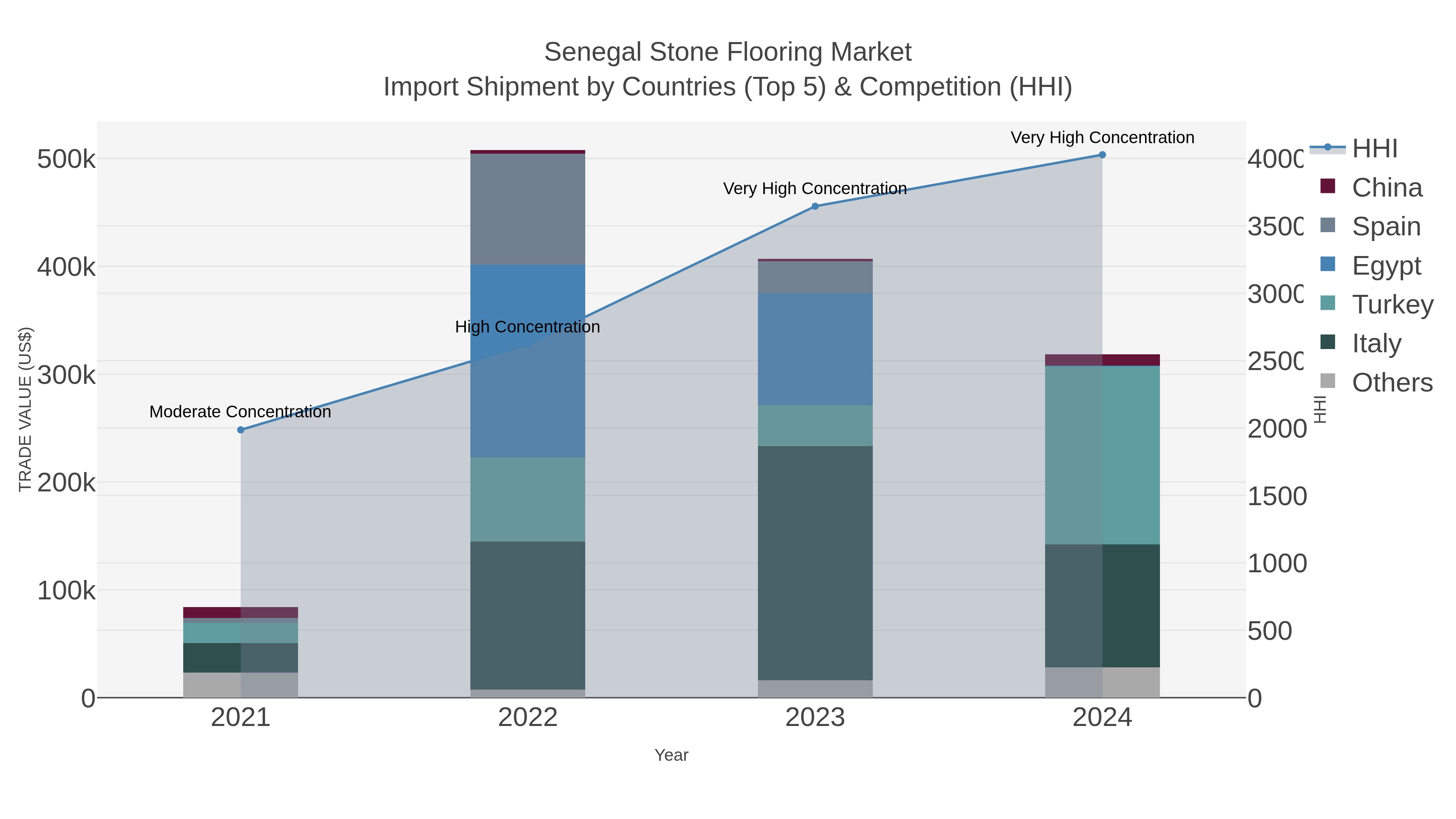
Task: Toggle the Turkey legend entry
Action: [x=1377, y=304]
